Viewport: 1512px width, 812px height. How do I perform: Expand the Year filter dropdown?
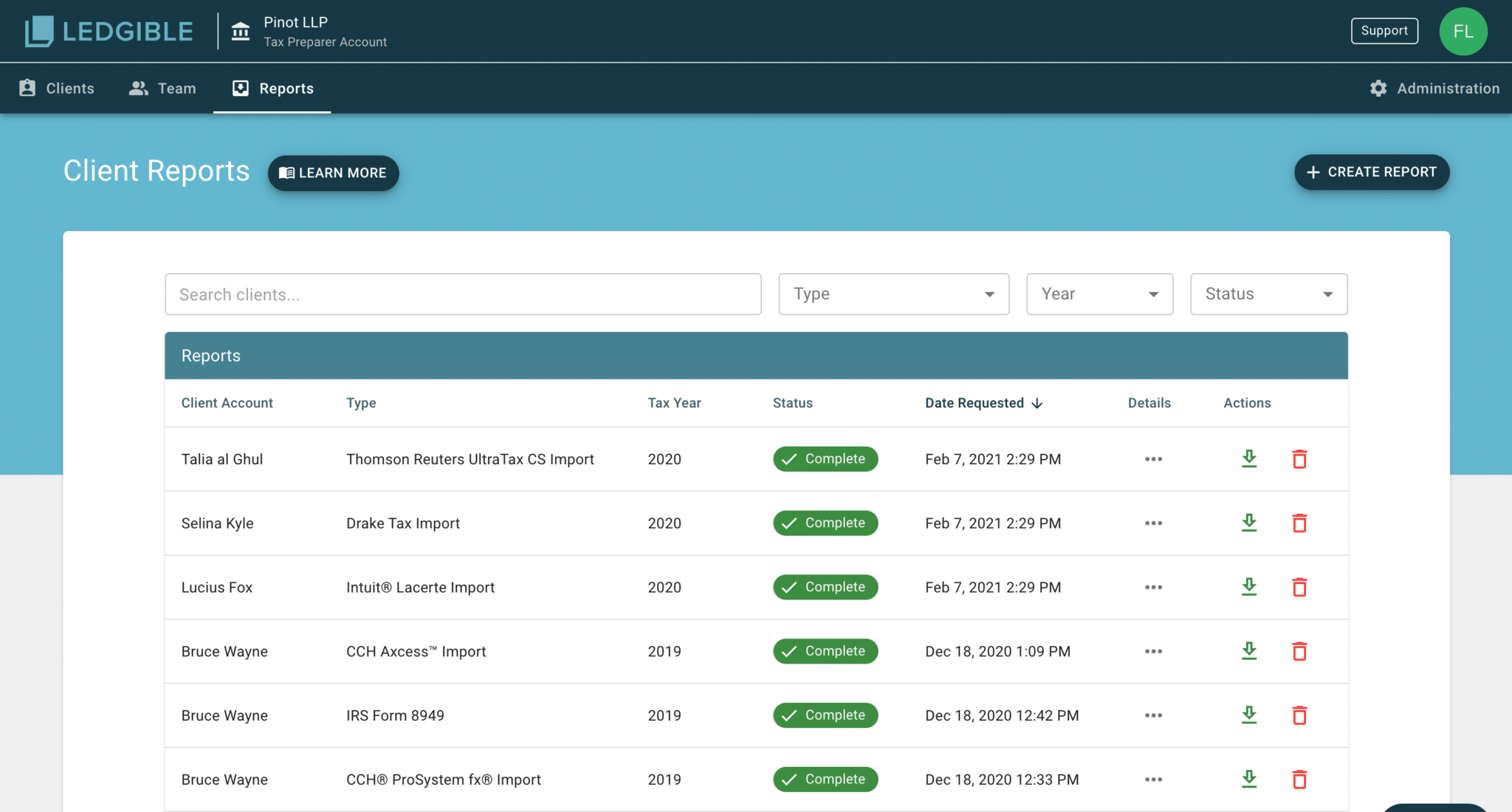[1099, 294]
